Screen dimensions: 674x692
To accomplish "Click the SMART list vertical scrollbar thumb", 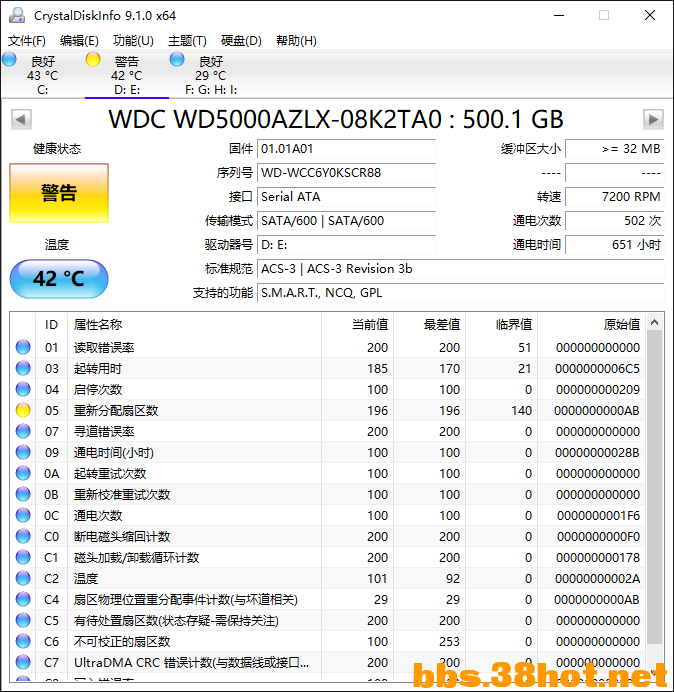I will point(655,486).
